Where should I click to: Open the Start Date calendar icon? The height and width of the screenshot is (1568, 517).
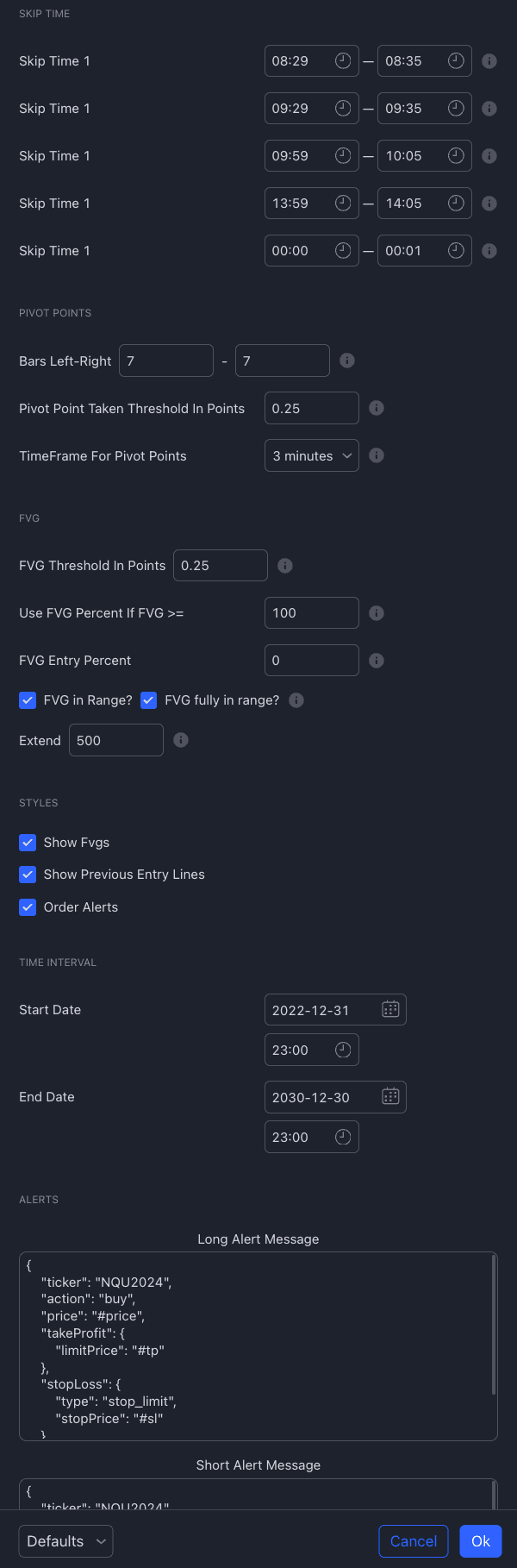pos(390,1009)
